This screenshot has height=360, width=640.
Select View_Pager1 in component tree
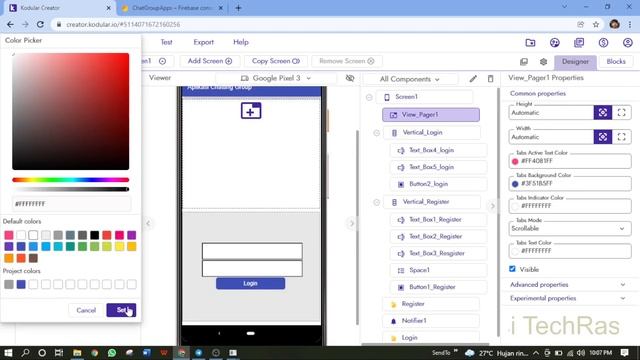point(431,115)
